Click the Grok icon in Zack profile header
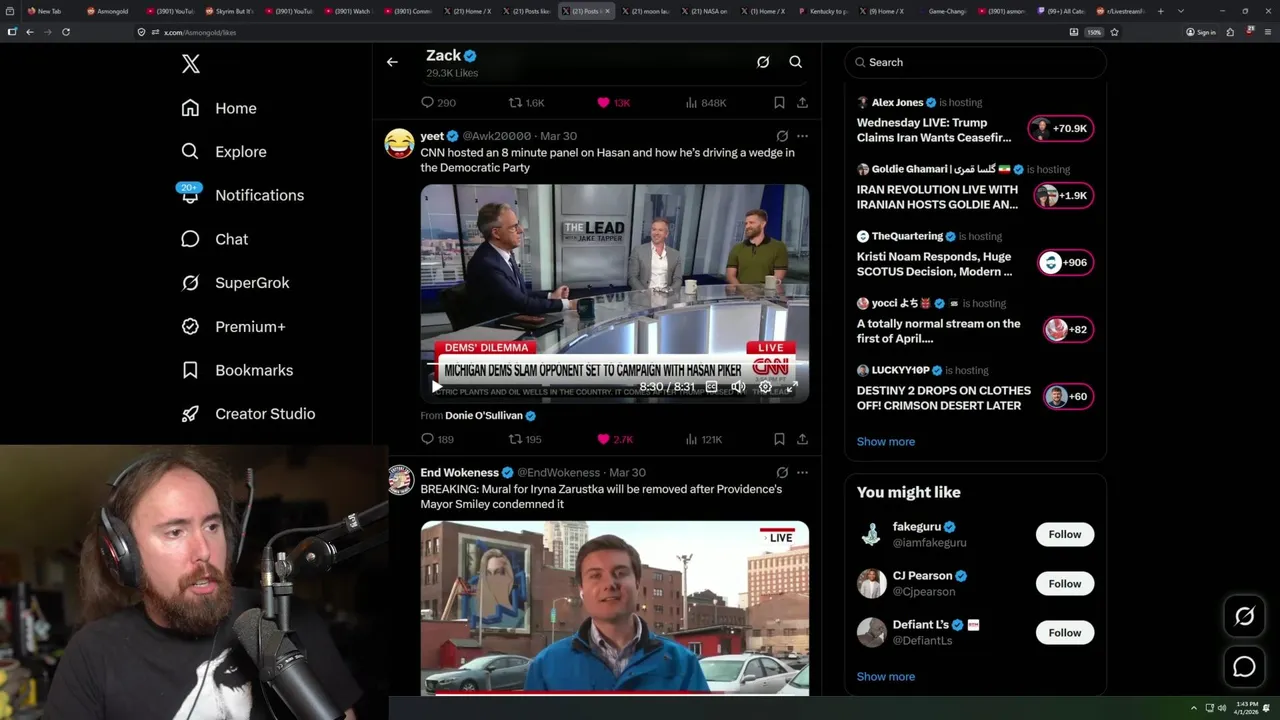 coord(763,62)
